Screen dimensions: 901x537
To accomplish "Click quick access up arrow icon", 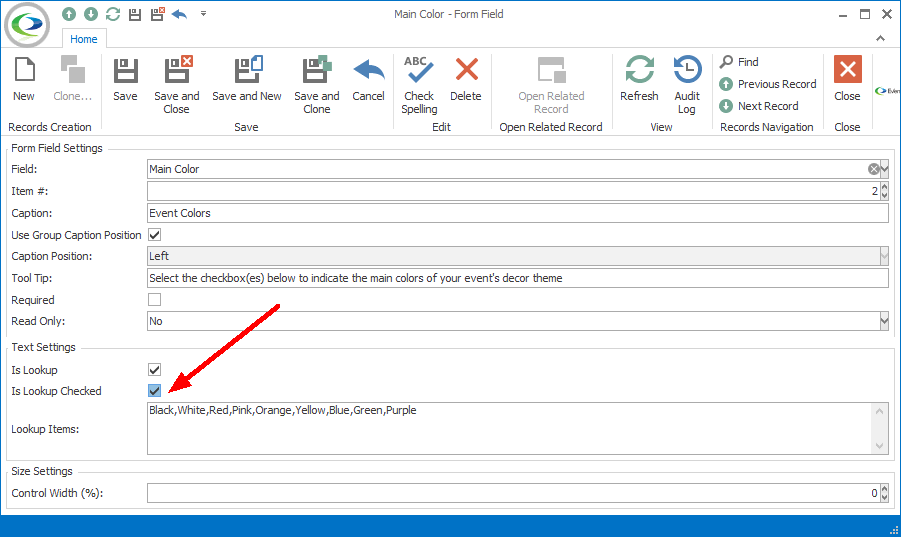I will (x=69, y=14).
